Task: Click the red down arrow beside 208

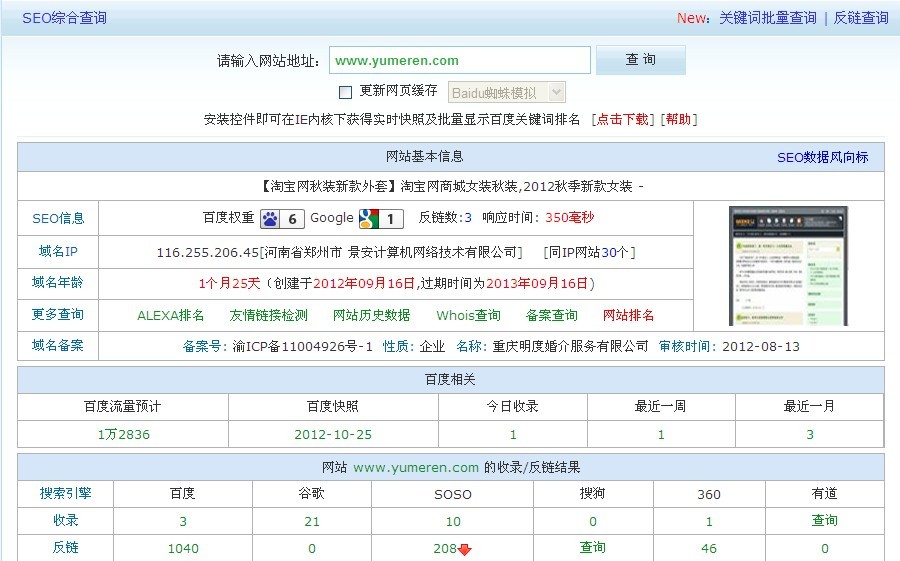Action: (465, 550)
